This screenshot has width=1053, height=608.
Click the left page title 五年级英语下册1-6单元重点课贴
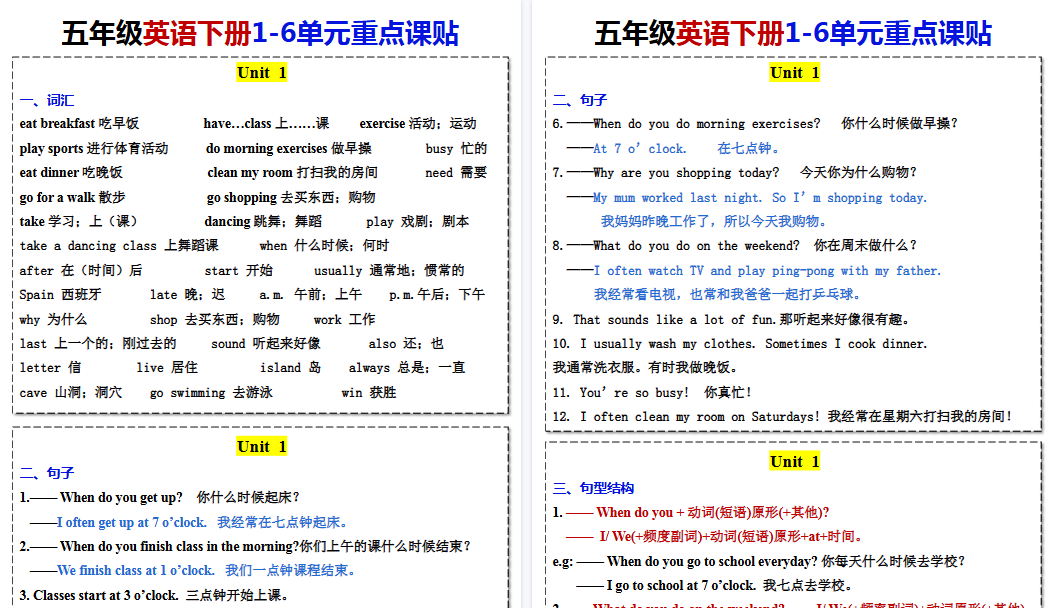pyautogui.click(x=261, y=34)
